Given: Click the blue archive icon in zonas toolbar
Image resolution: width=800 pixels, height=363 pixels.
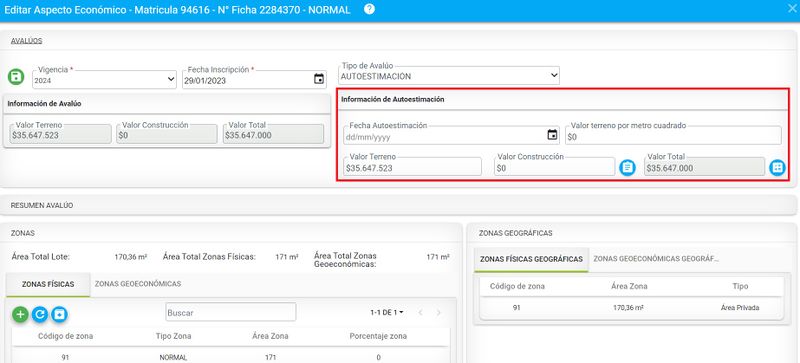Looking at the screenshot, I should tap(59, 314).
